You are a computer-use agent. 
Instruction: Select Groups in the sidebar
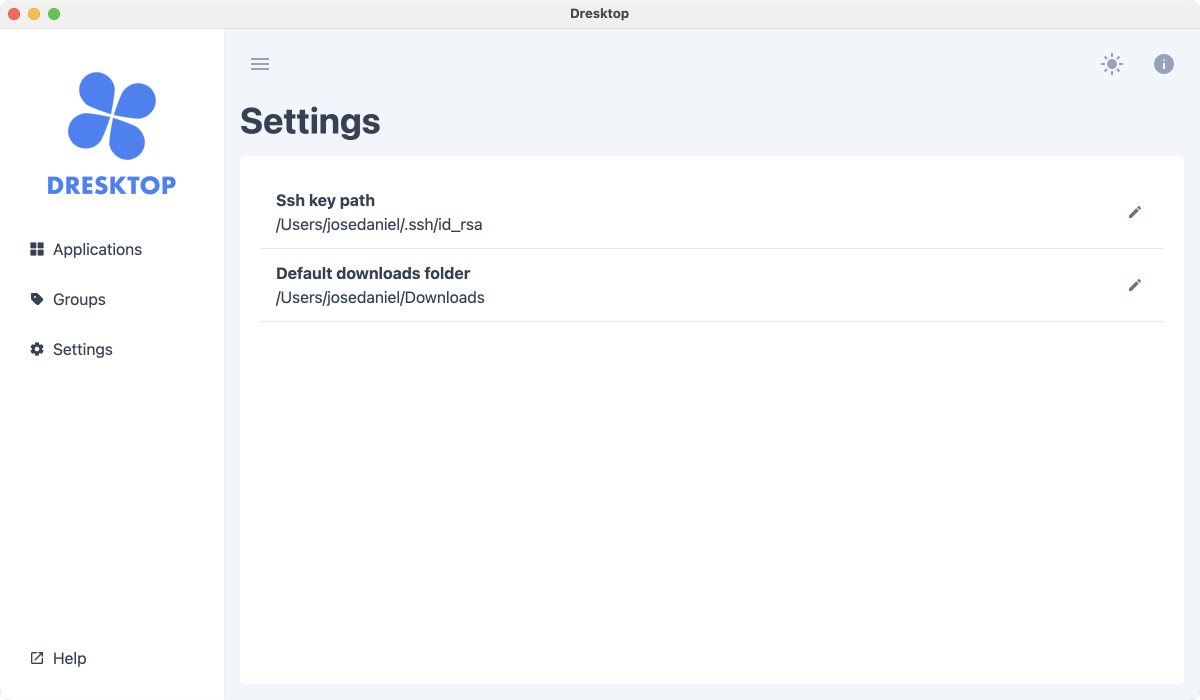point(78,299)
